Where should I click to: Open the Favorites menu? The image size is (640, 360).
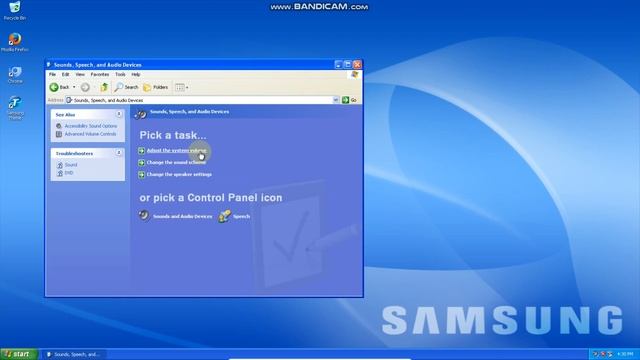(x=100, y=74)
